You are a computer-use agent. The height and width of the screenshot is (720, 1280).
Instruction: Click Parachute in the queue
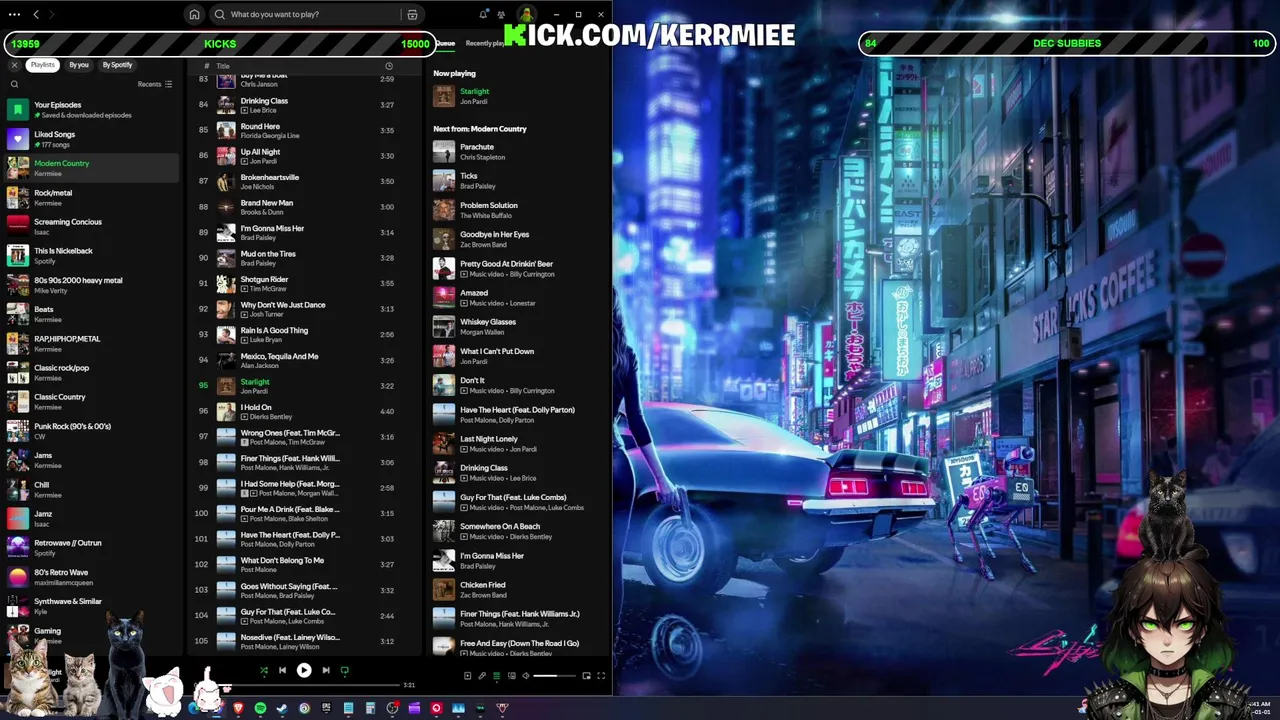[x=477, y=147]
